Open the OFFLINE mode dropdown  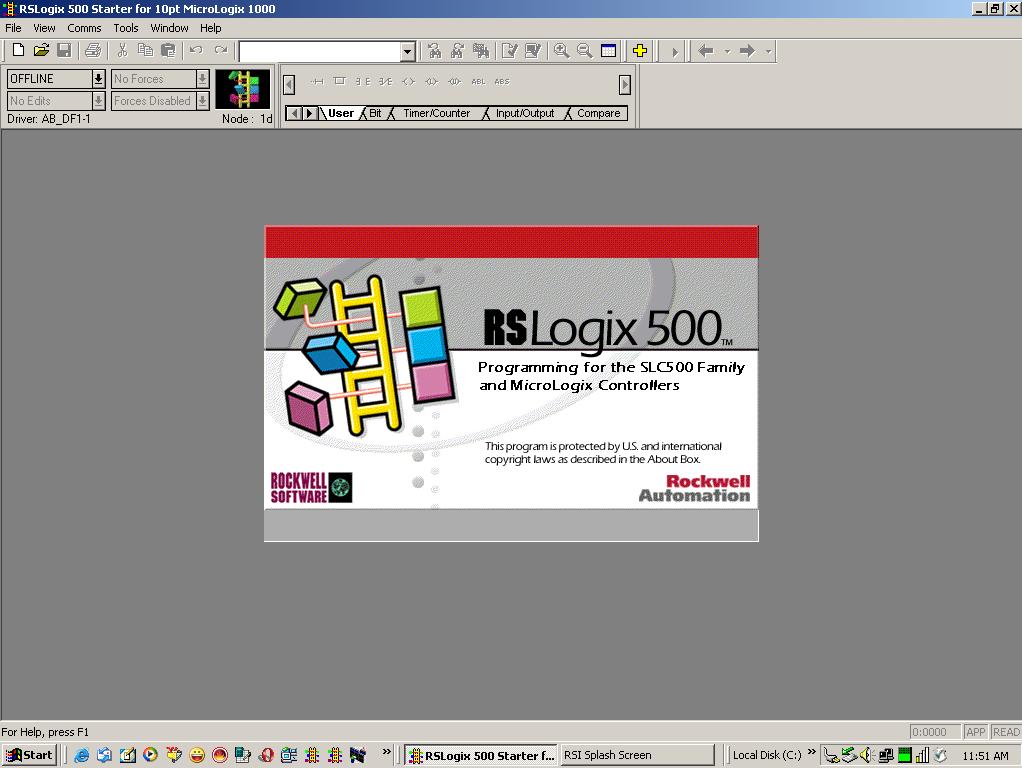pos(98,79)
